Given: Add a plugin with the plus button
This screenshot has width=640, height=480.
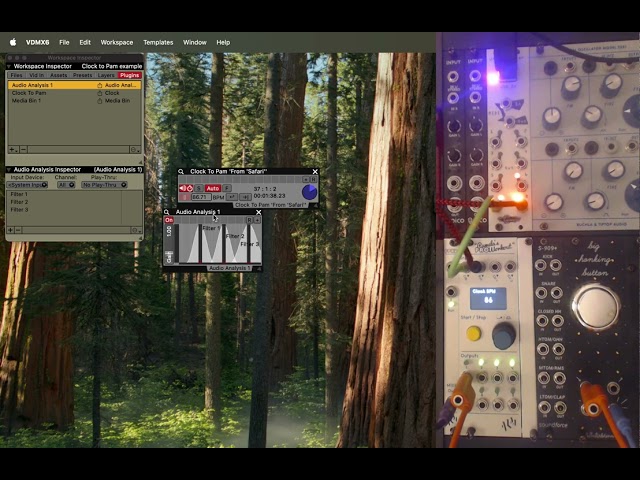Looking at the screenshot, I should 12,150.
